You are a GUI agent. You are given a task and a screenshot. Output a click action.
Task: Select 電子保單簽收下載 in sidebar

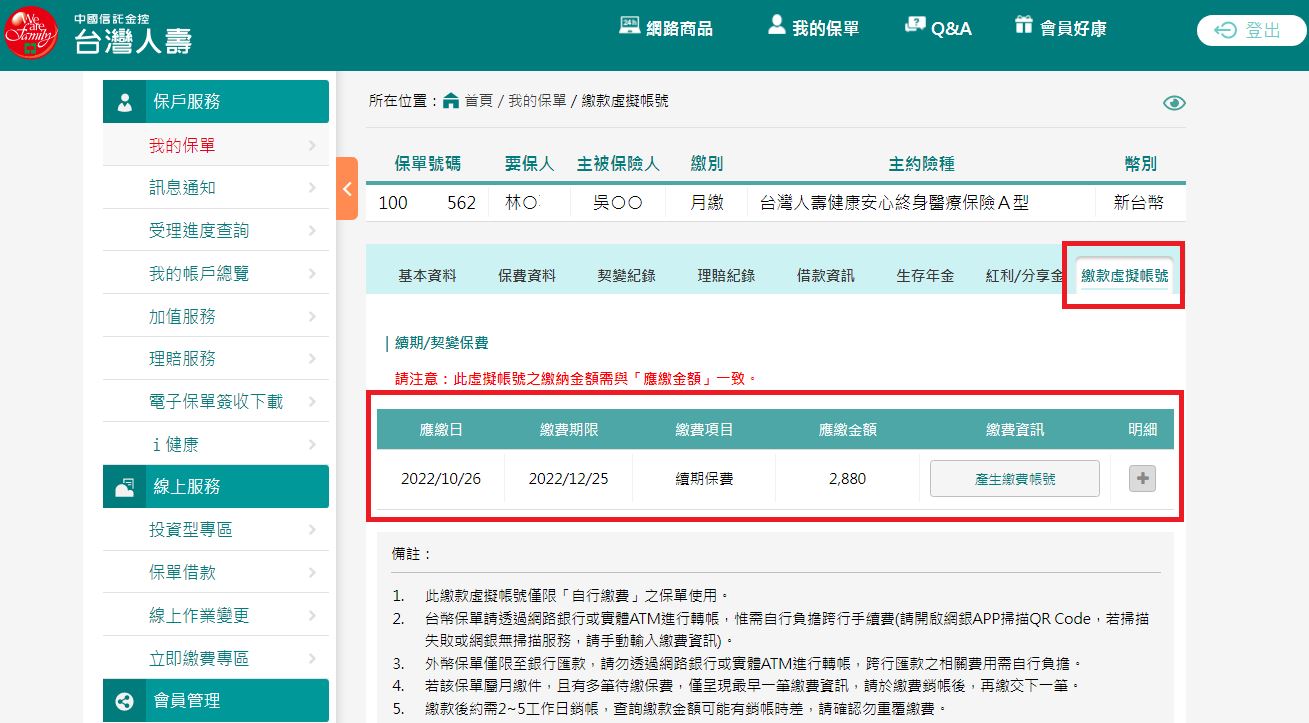[216, 401]
